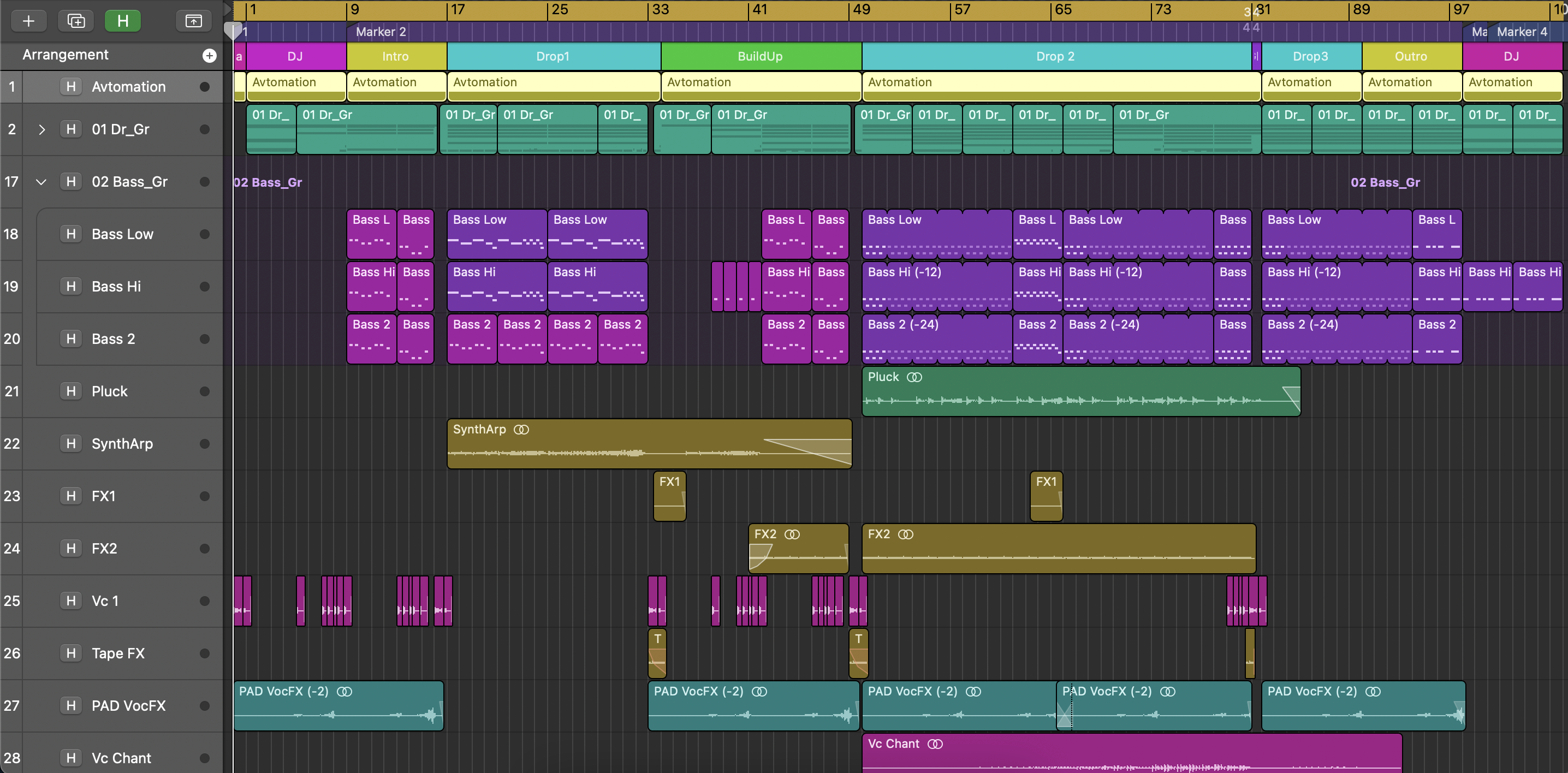The width and height of the screenshot is (1568, 773).
Task: Select the first FX1 region
Action: [x=669, y=496]
